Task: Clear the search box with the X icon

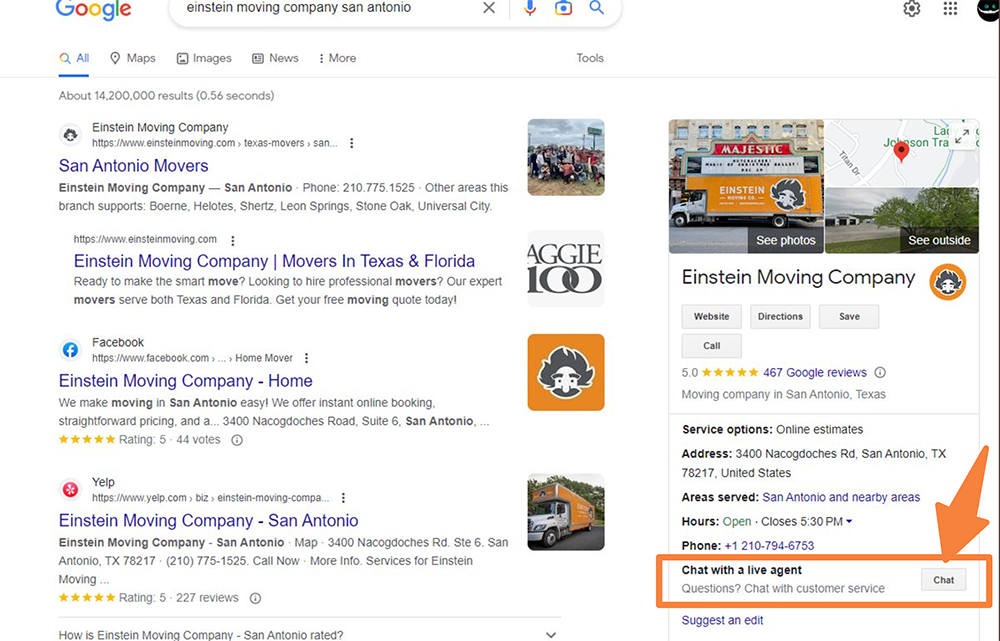Action: point(489,8)
